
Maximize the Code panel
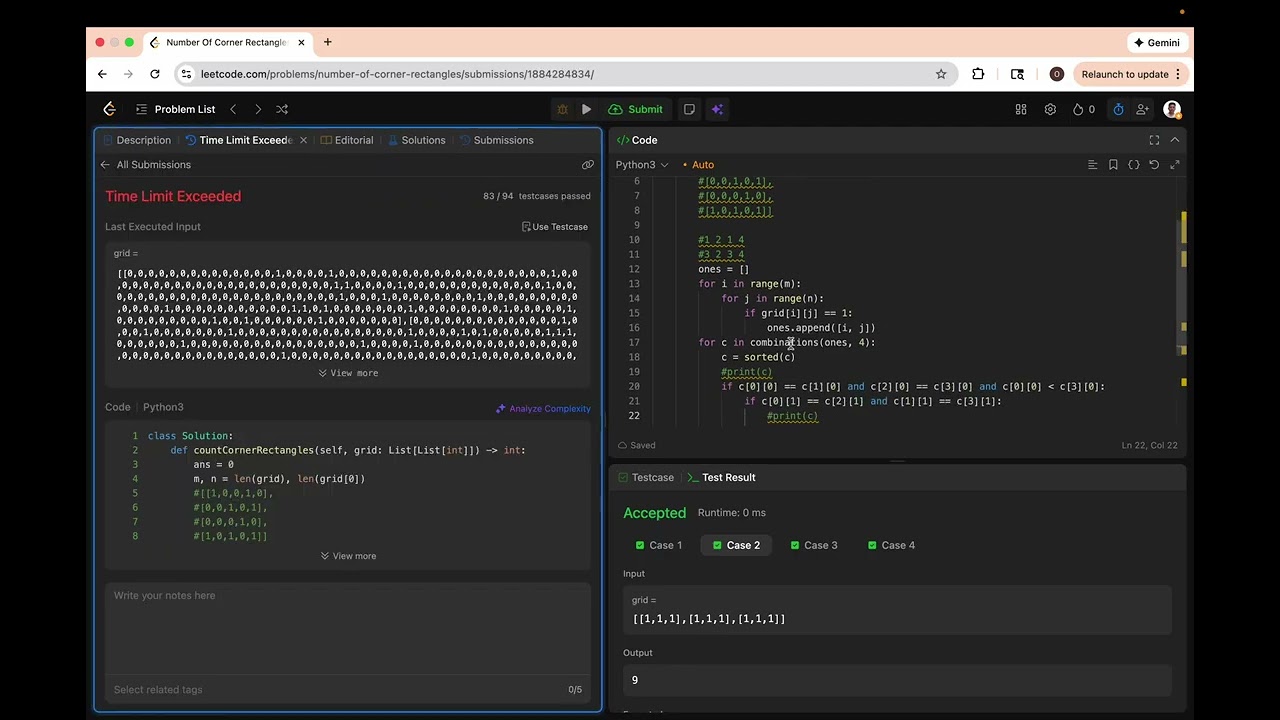coord(1154,140)
